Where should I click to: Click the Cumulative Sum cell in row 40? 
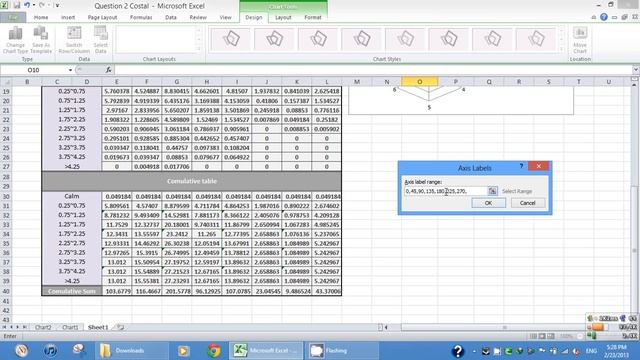coord(72,291)
